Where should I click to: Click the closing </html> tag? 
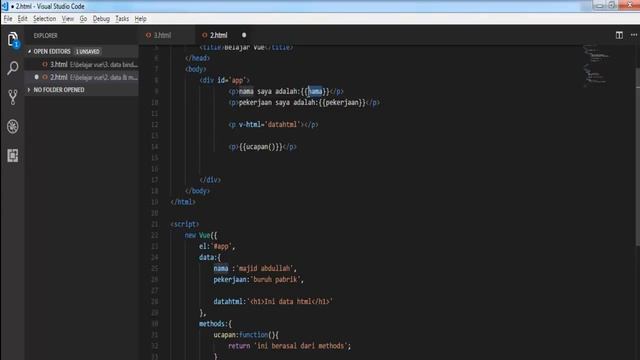(183, 202)
